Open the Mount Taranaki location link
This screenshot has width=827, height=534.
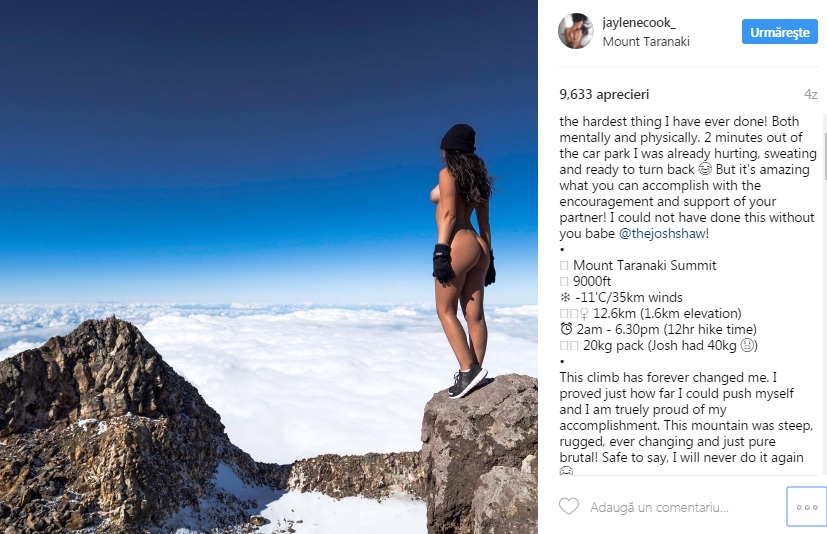(x=646, y=42)
